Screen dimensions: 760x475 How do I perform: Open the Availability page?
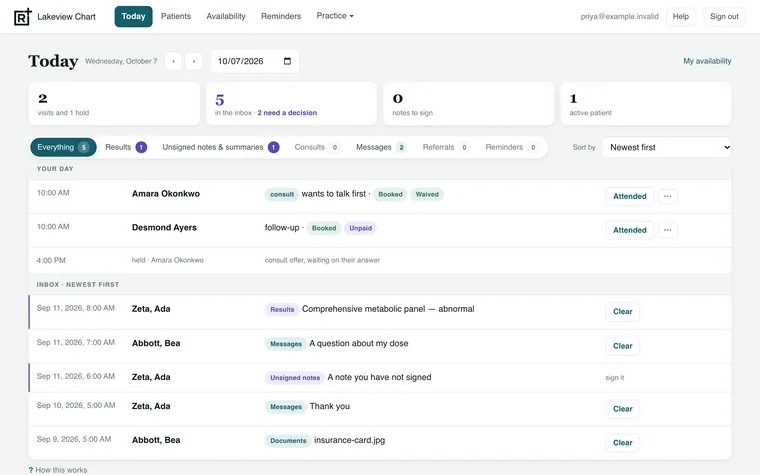point(226,16)
